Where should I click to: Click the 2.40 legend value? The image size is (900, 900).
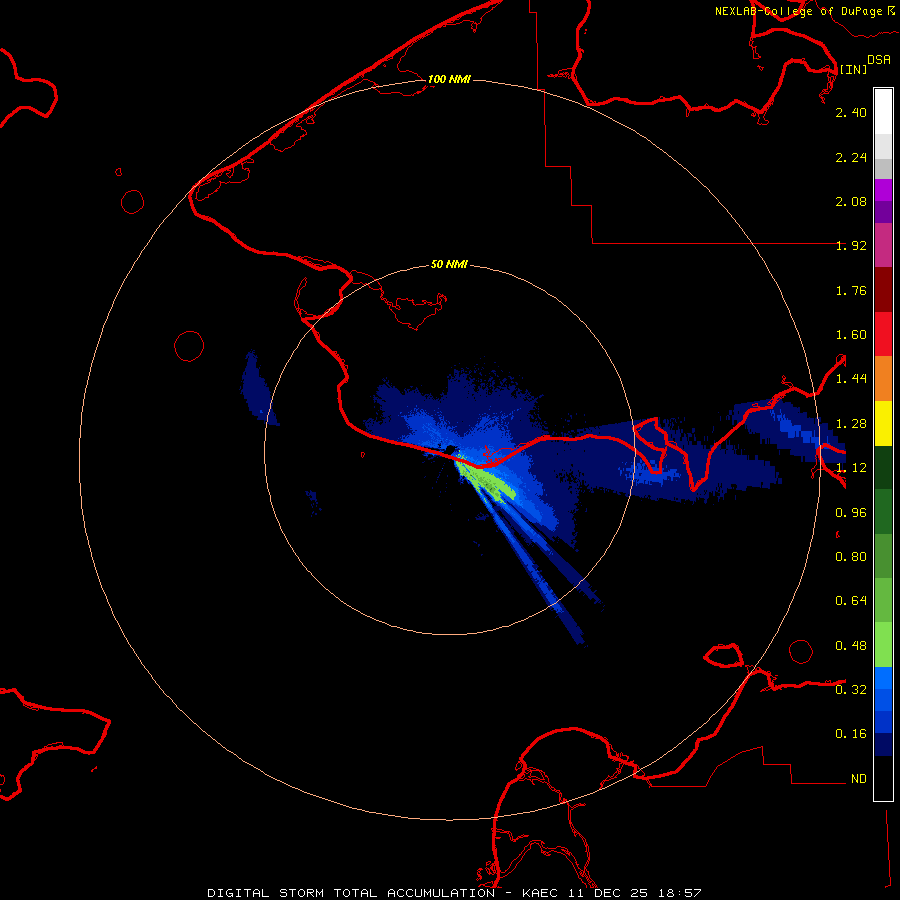point(851,112)
